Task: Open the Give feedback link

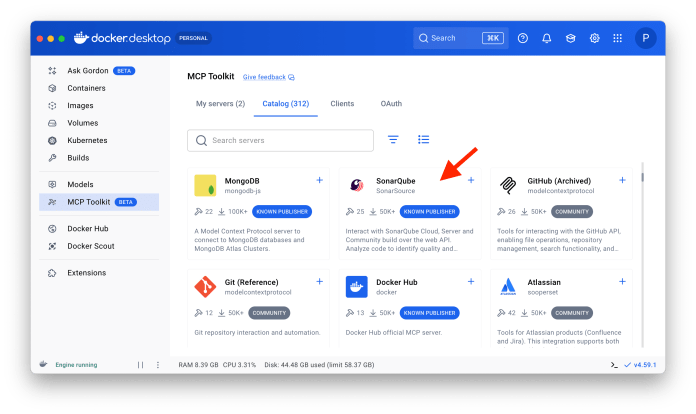Action: pyautogui.click(x=268, y=77)
